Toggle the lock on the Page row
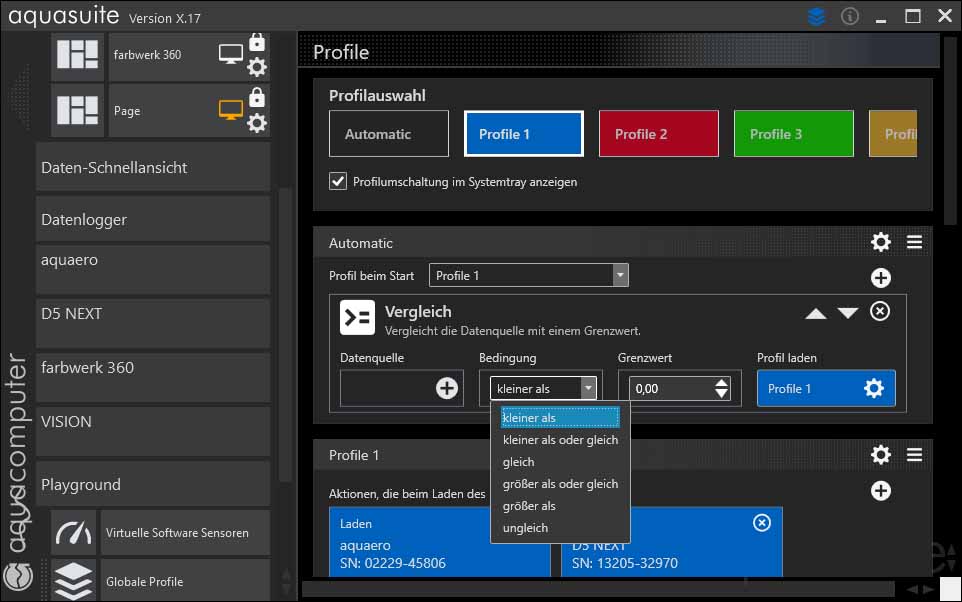Image resolution: width=962 pixels, height=602 pixels. pyautogui.click(x=257, y=97)
